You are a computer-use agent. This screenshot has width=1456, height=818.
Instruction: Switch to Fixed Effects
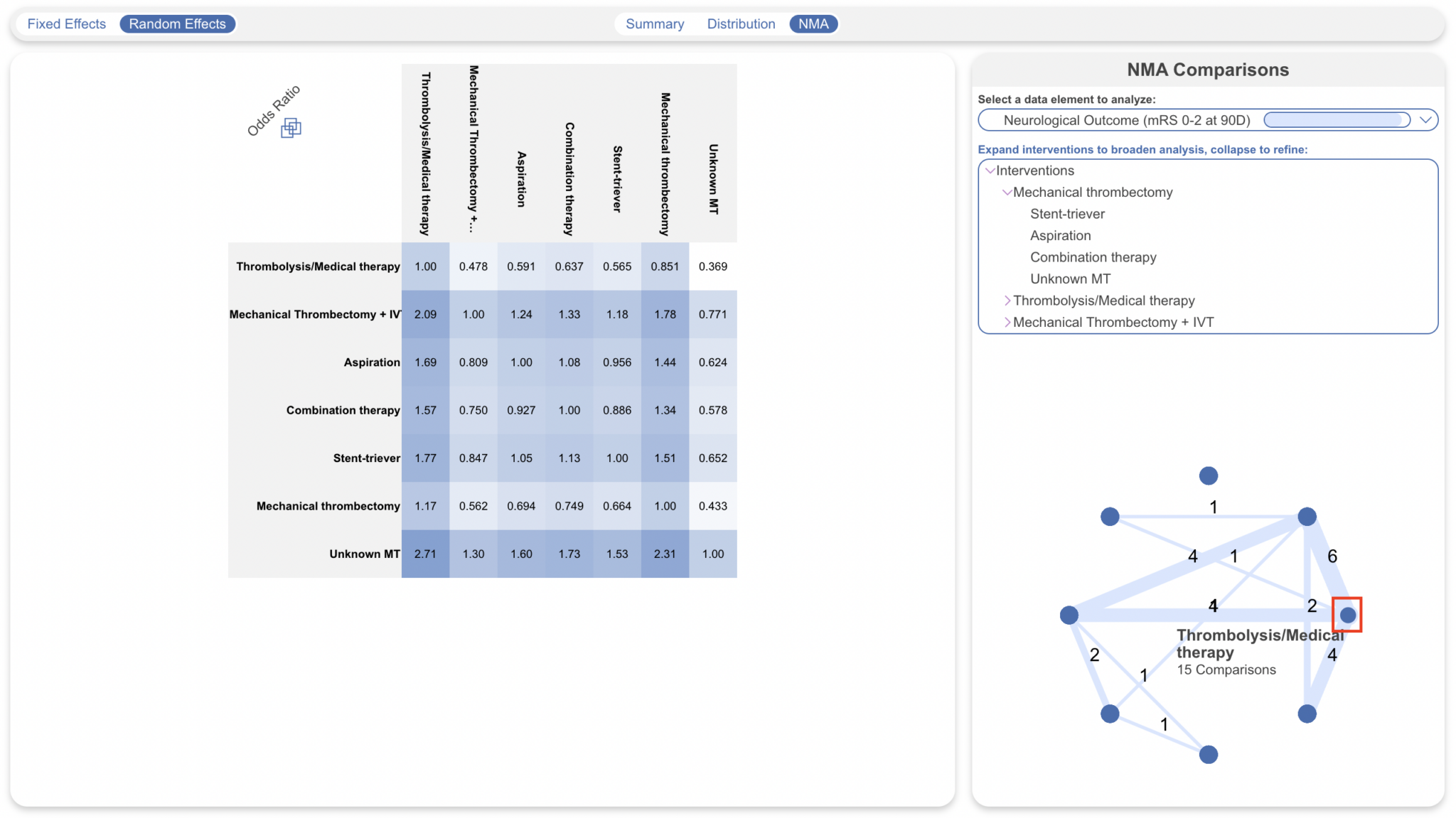coord(66,23)
